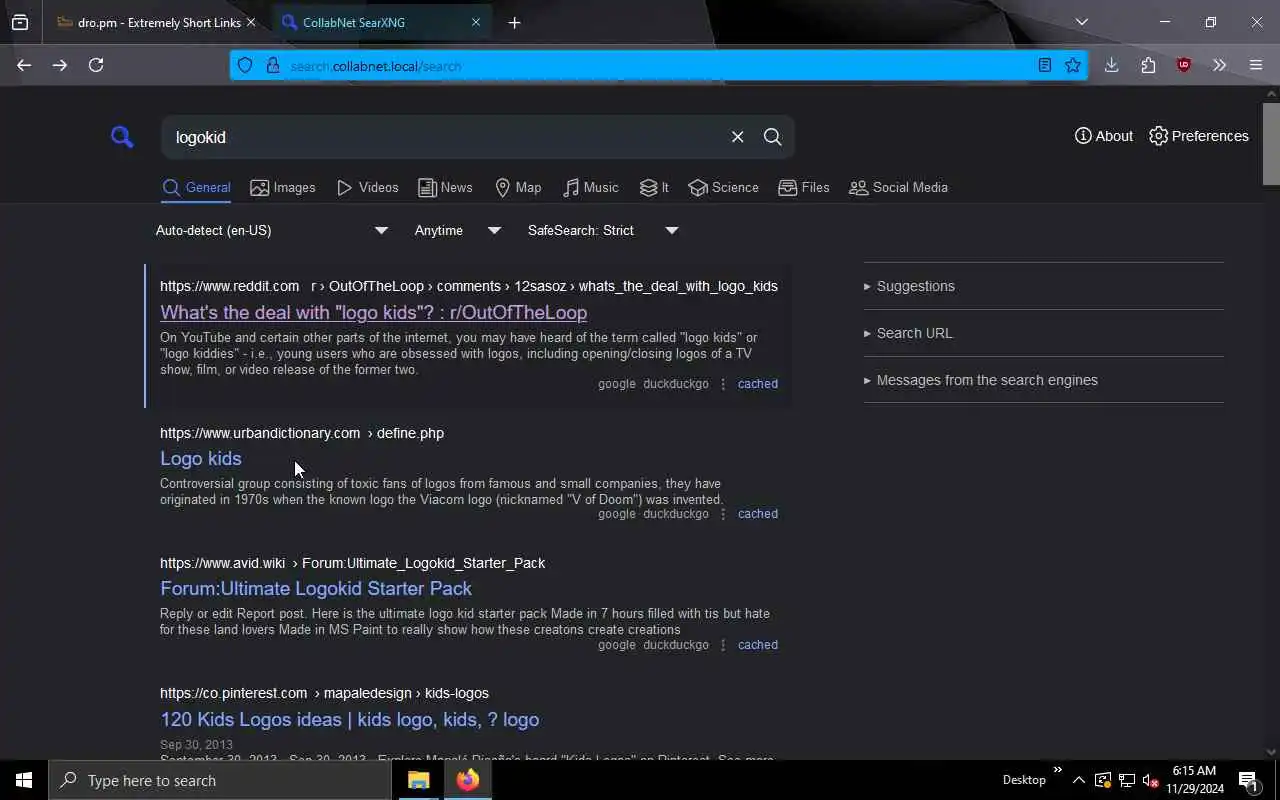
Task: Click the SearXNG magnifier logo
Action: coord(122,137)
